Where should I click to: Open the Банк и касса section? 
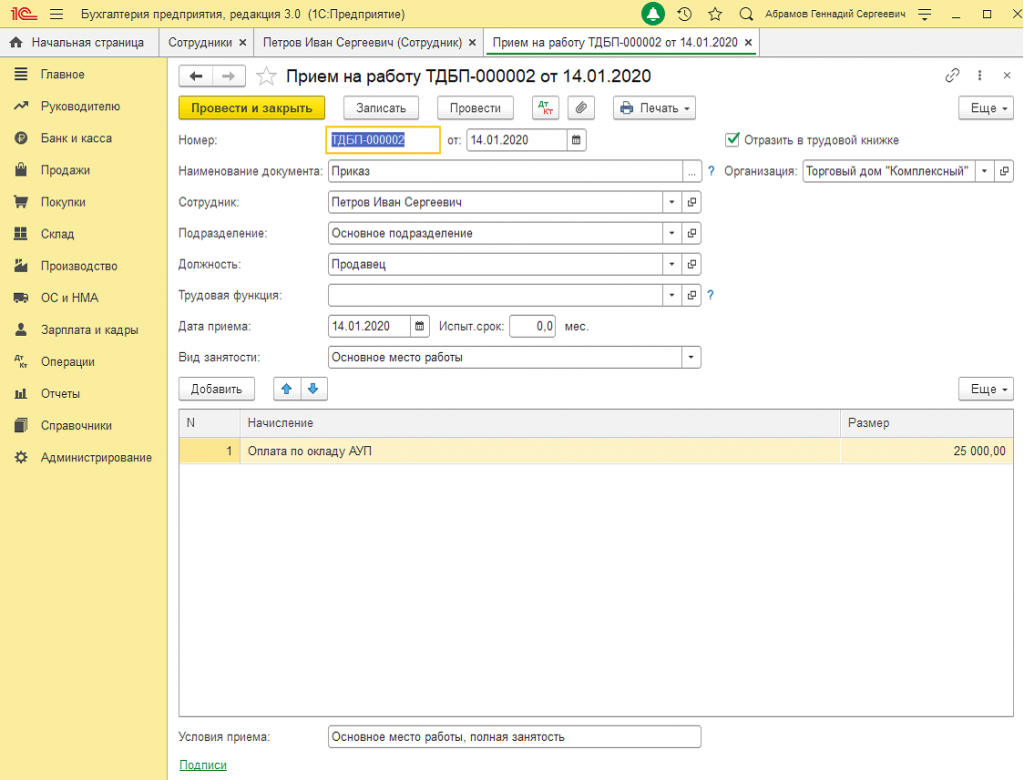(76, 138)
